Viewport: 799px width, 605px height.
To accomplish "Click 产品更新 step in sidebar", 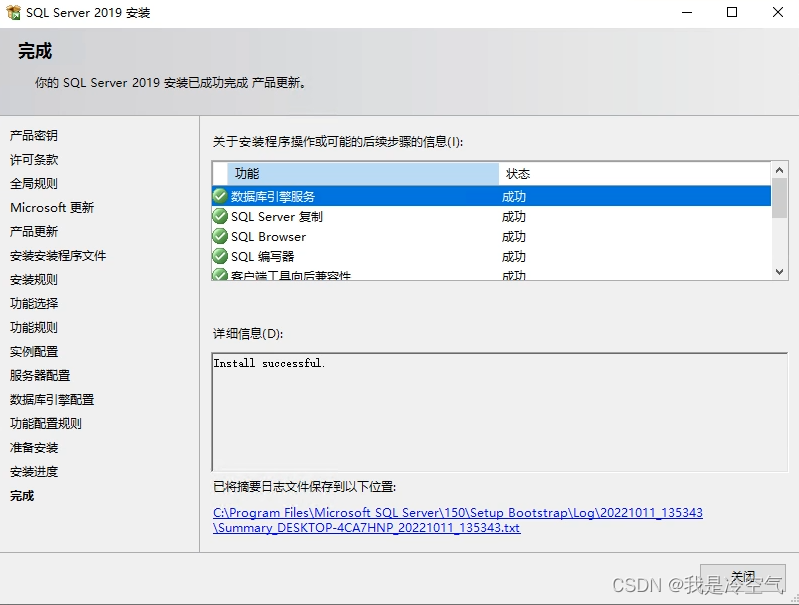I will (34, 231).
